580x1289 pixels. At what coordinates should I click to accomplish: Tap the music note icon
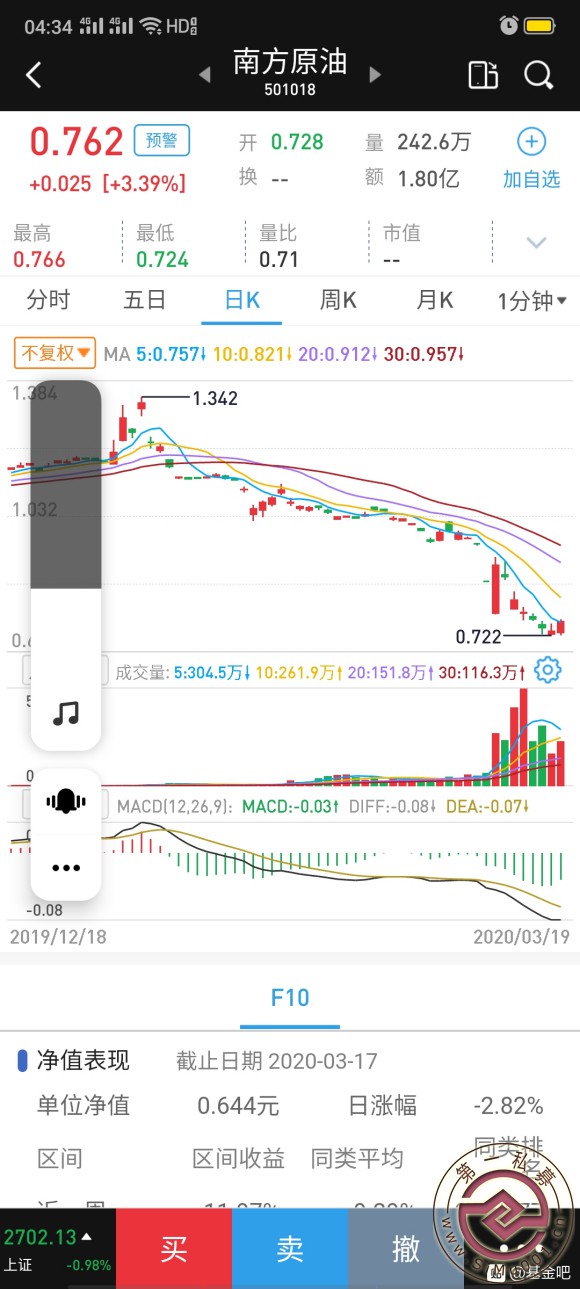click(x=66, y=713)
